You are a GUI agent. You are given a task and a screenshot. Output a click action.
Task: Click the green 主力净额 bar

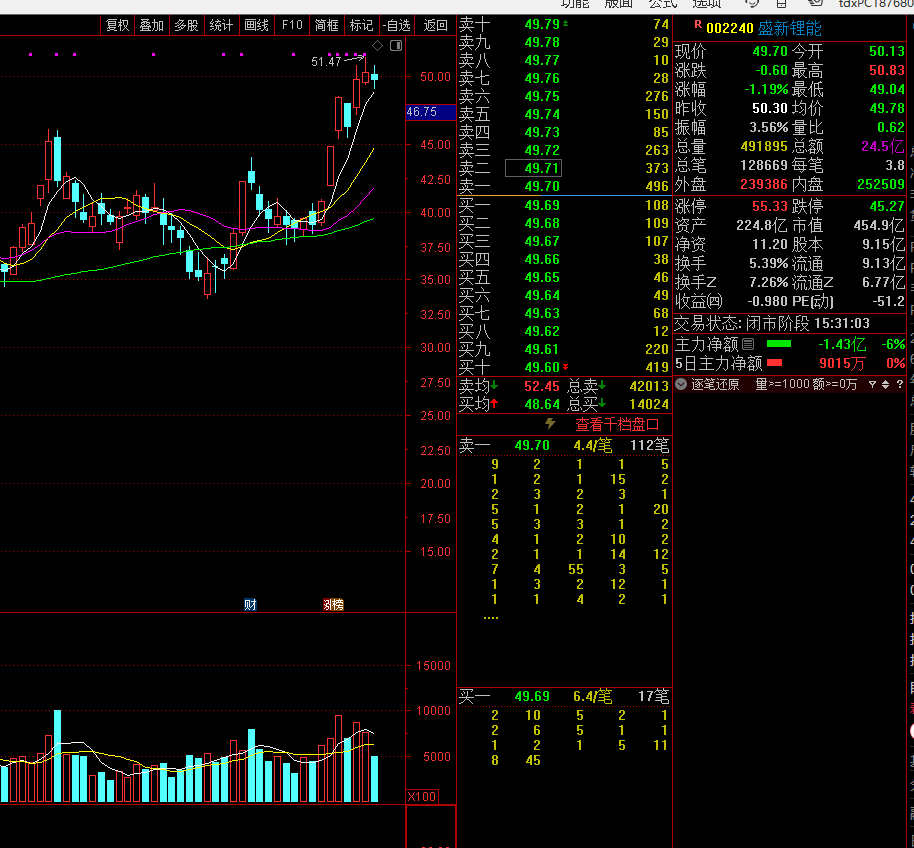(779, 344)
